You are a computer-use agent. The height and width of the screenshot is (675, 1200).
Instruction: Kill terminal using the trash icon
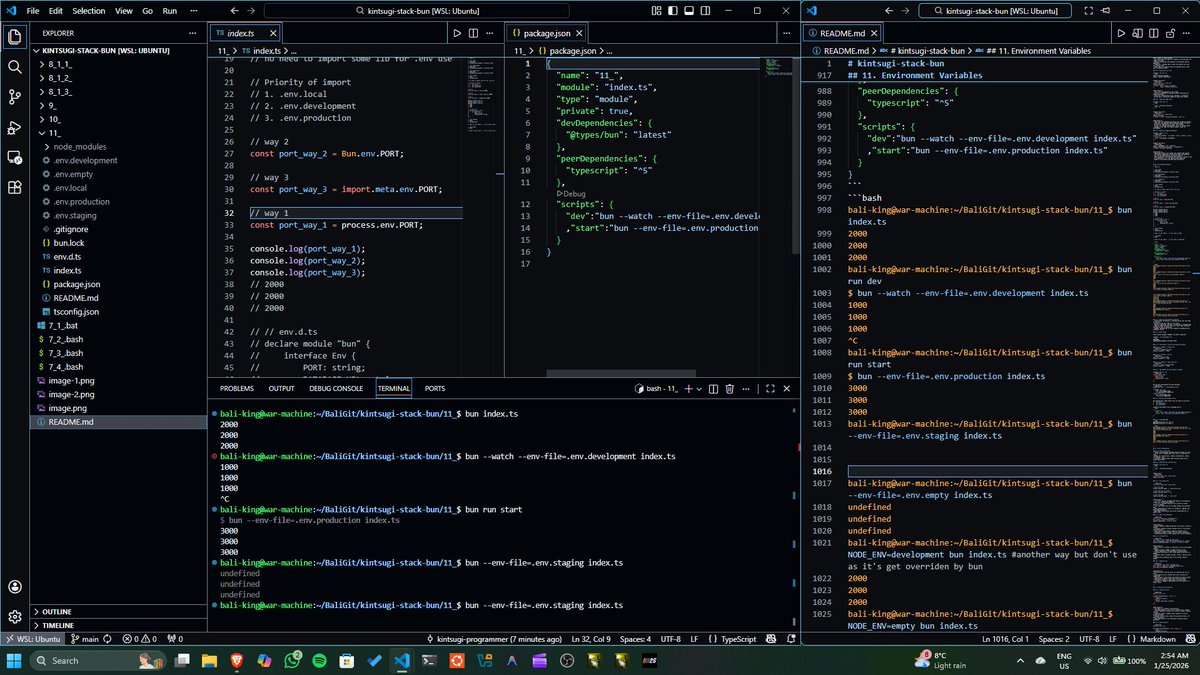point(729,388)
